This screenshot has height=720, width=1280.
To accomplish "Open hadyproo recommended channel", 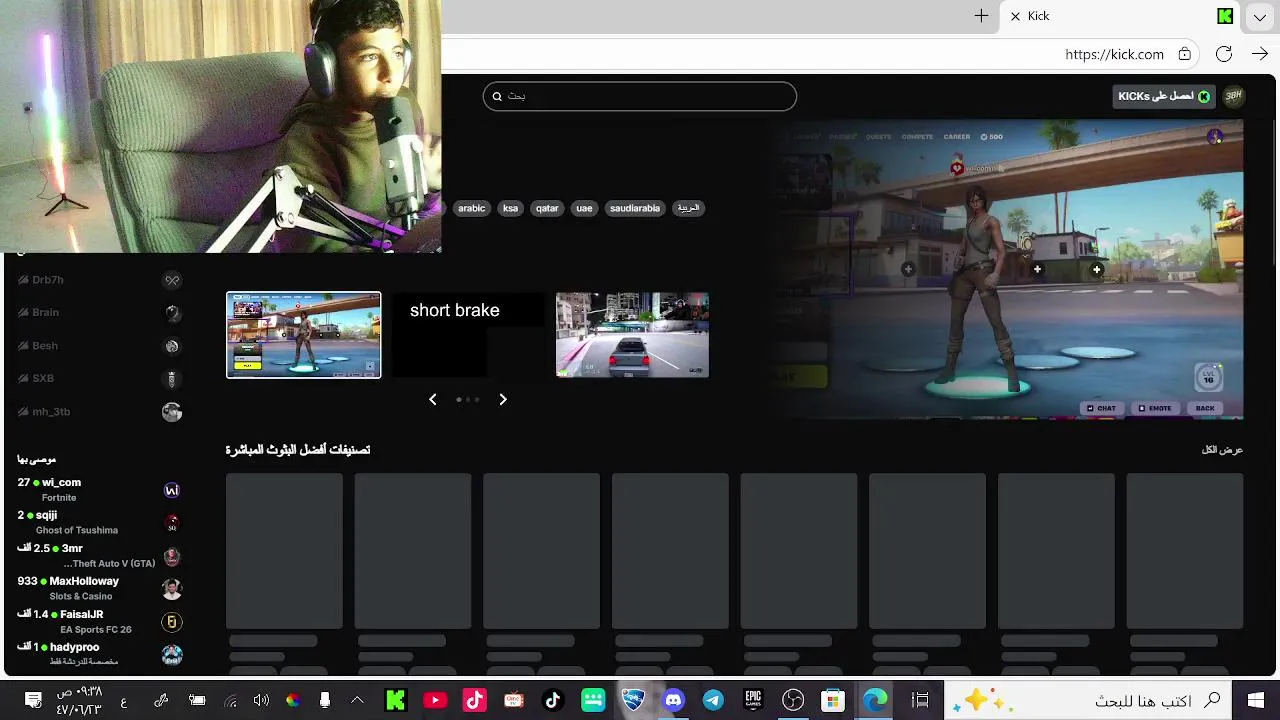I will pyautogui.click(x=100, y=655).
